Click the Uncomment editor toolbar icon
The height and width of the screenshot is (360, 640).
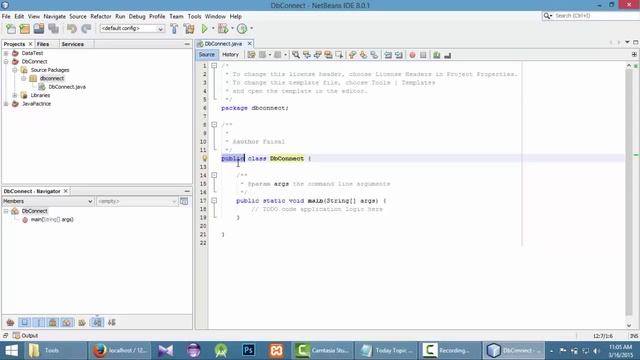[x=448, y=55]
